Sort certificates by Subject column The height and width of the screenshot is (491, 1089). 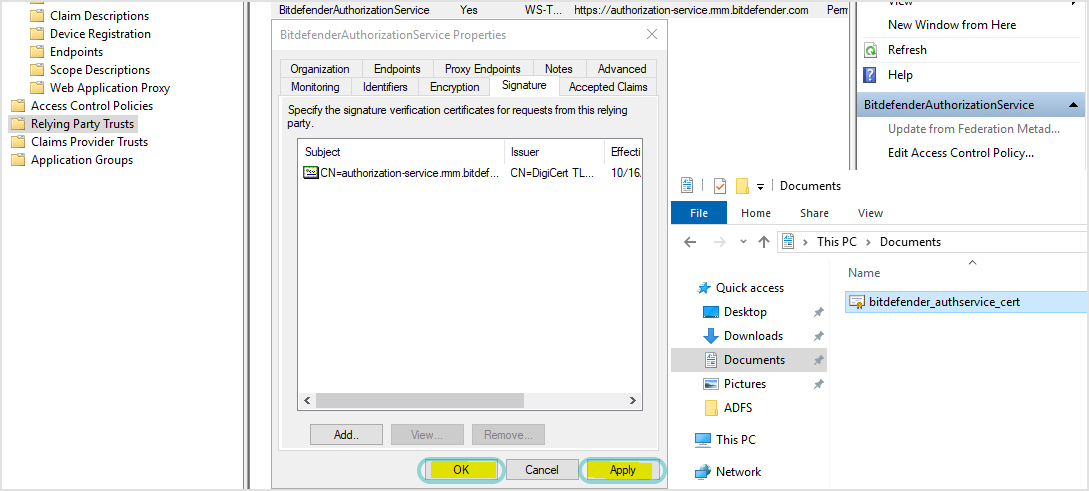401,152
